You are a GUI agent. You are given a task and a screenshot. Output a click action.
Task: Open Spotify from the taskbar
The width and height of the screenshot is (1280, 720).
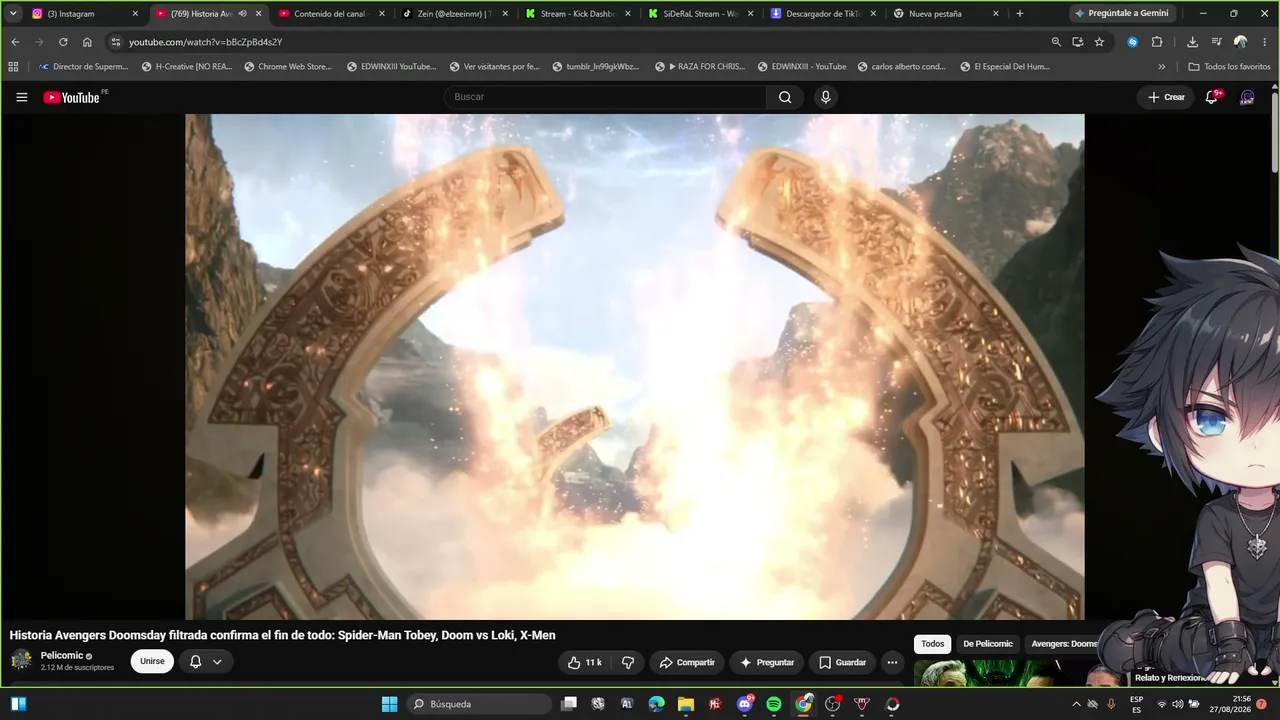(x=774, y=704)
